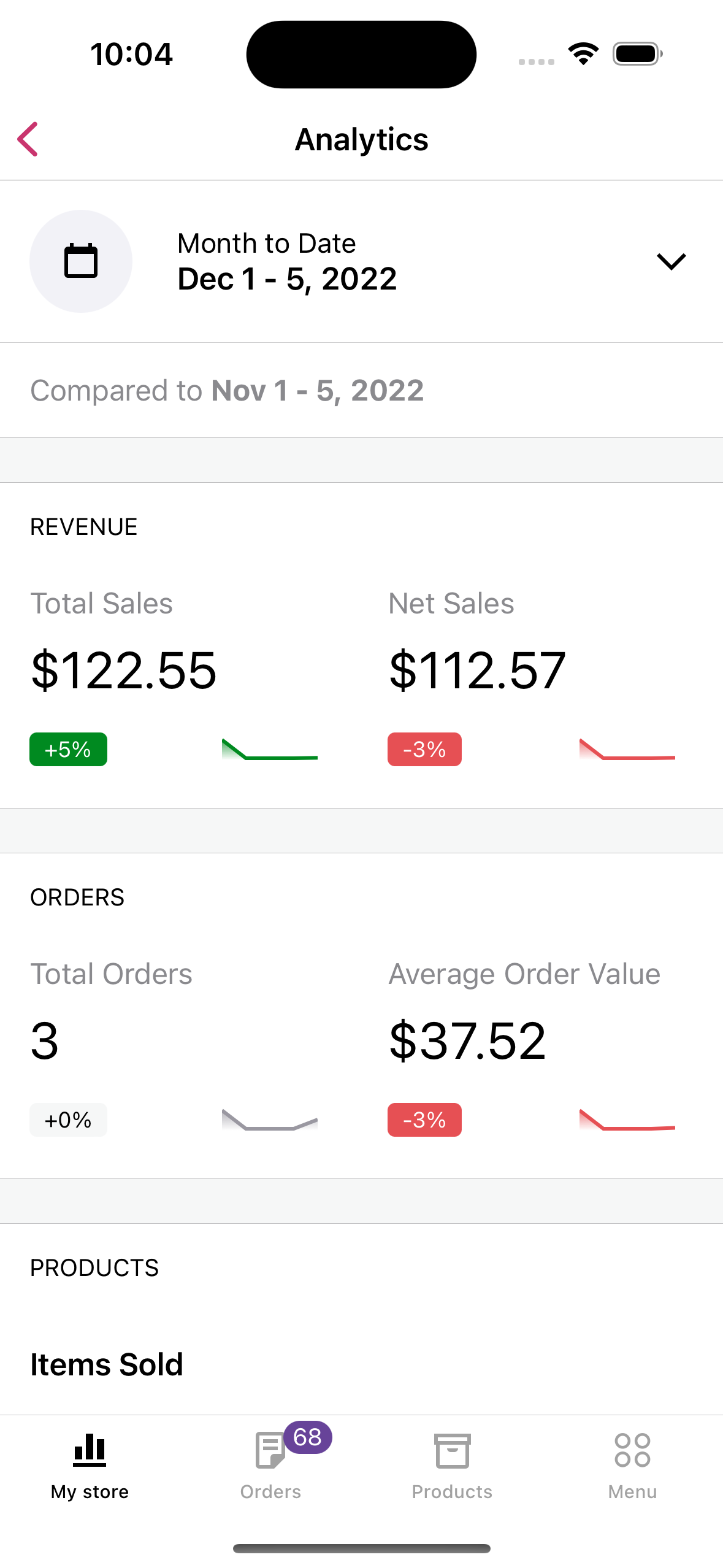This screenshot has width=723, height=1568.
Task: Expand the Month to Date dropdown chevron
Action: (671, 261)
